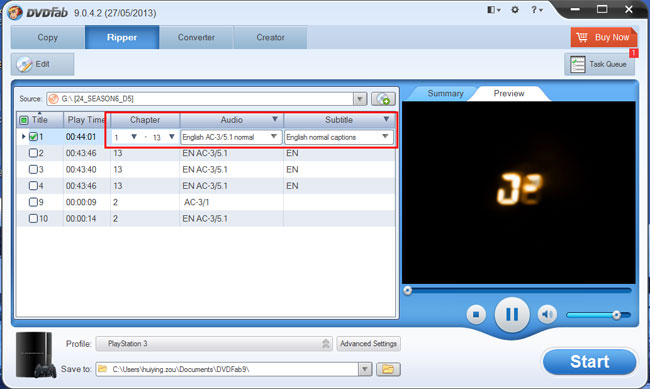
Task: Open the start chapter dropdown for title 1
Action: click(x=134, y=136)
